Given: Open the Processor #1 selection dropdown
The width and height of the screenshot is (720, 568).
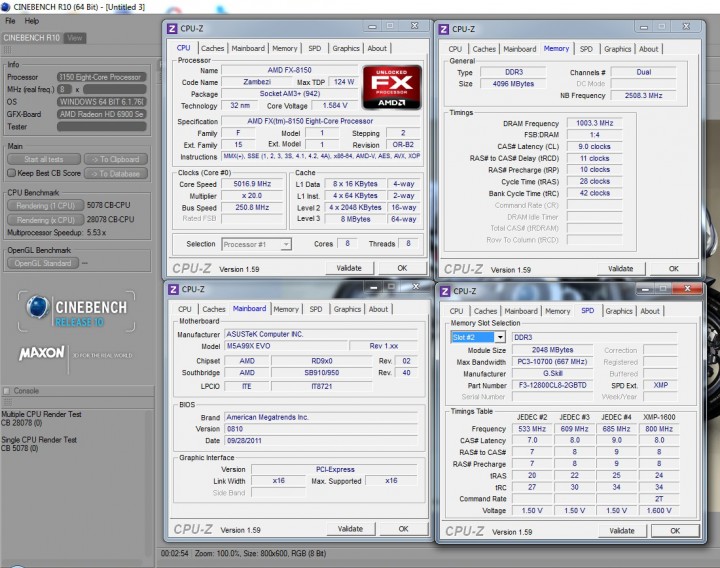Looking at the screenshot, I should (x=286, y=244).
